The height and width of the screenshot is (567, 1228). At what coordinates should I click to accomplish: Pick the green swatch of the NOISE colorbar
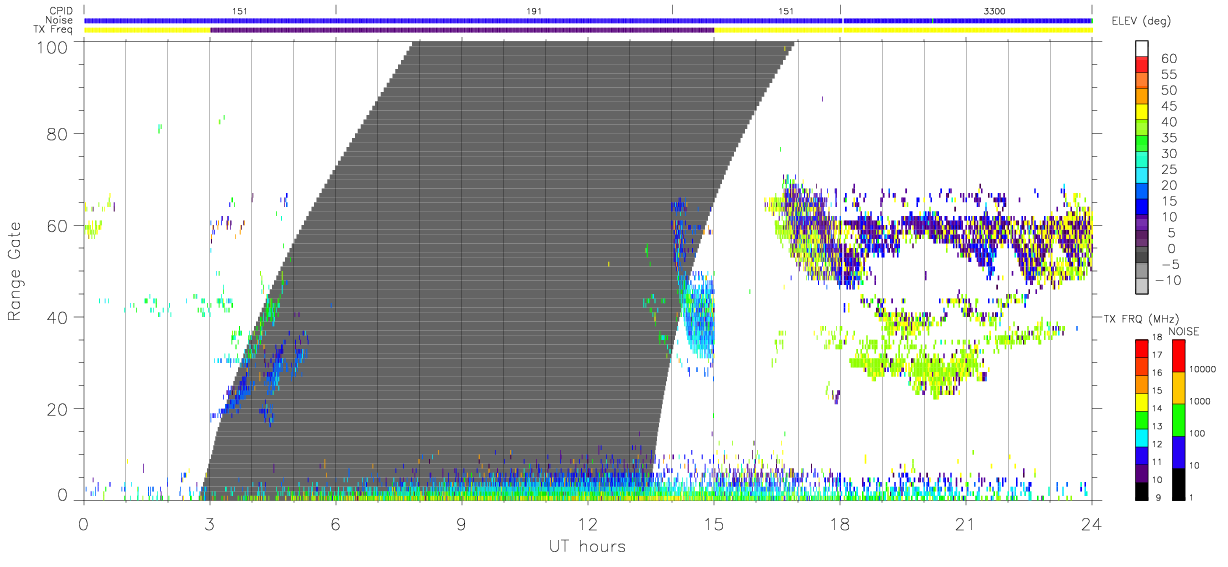click(x=1177, y=419)
